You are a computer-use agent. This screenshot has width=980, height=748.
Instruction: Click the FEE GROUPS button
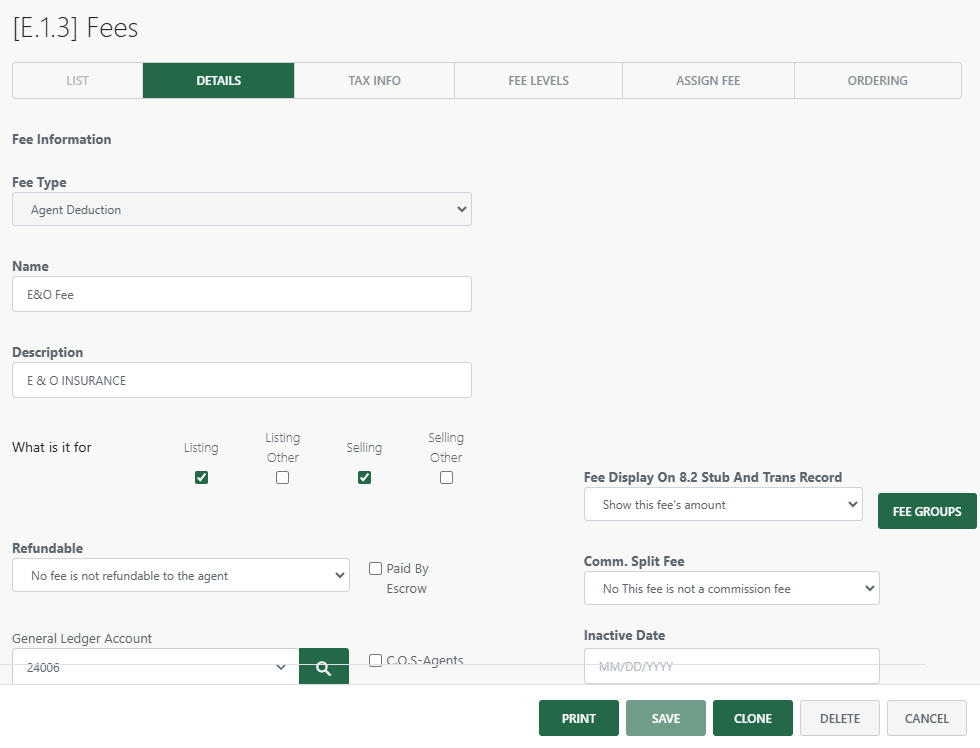pos(926,511)
